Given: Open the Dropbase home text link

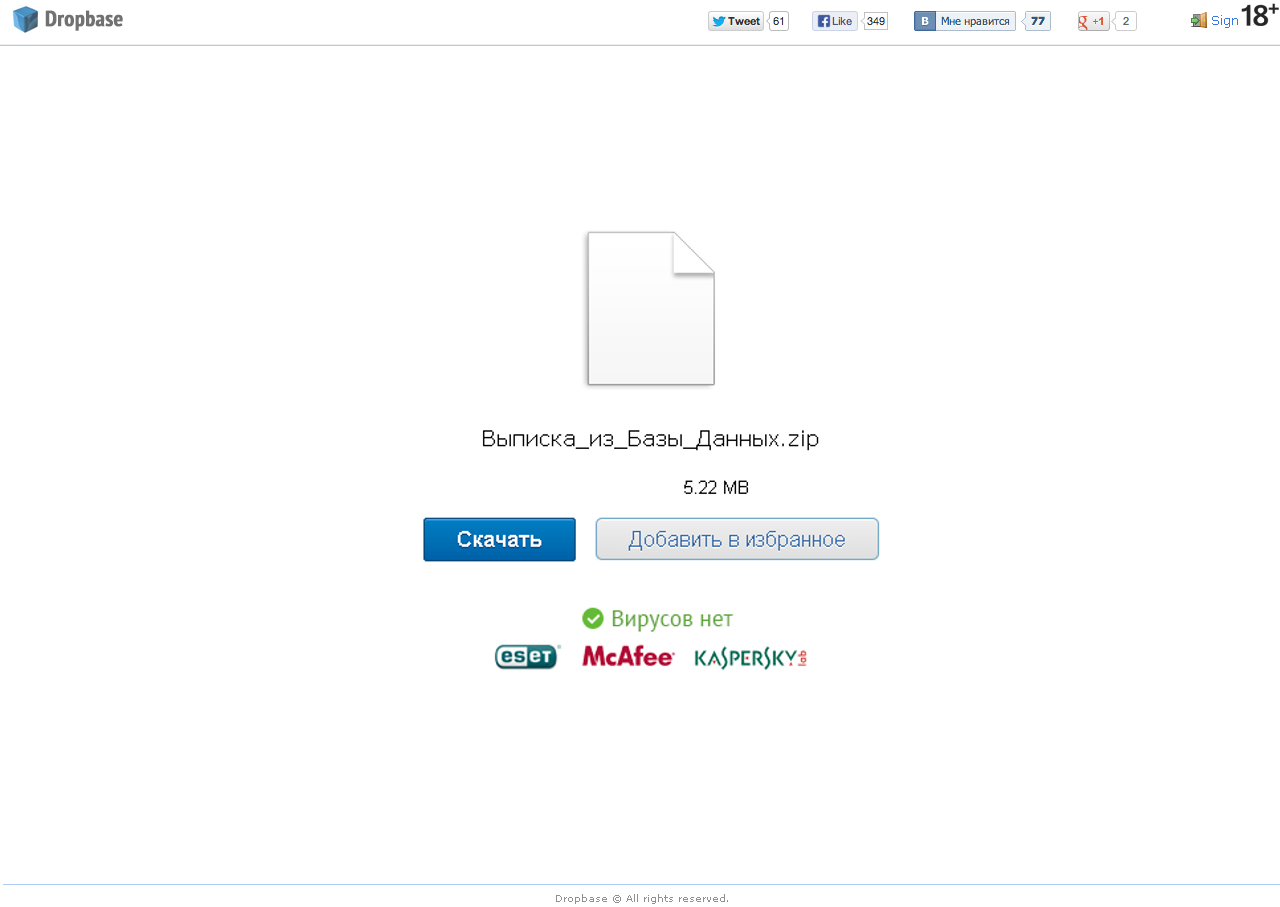Looking at the screenshot, I should (84, 19).
